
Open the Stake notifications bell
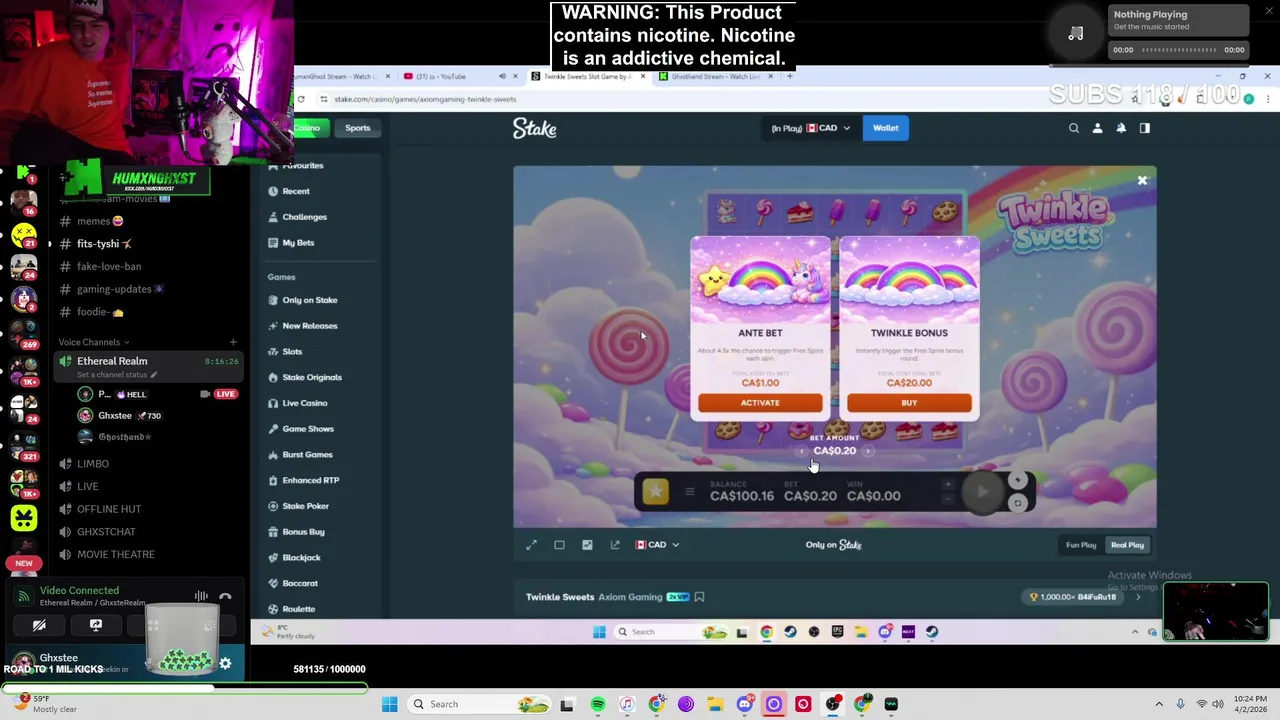(1121, 128)
